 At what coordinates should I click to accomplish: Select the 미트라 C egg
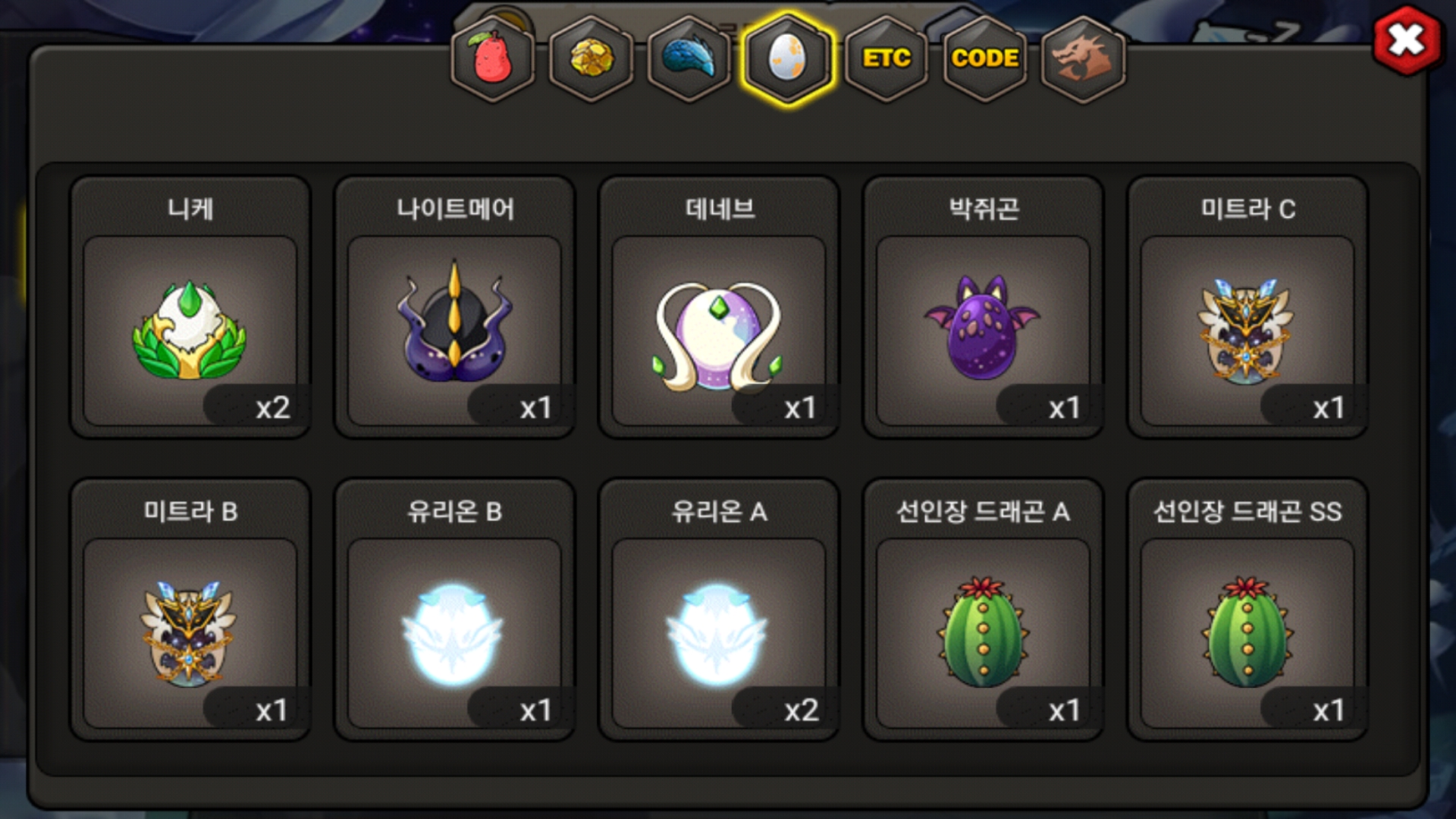tap(1247, 331)
